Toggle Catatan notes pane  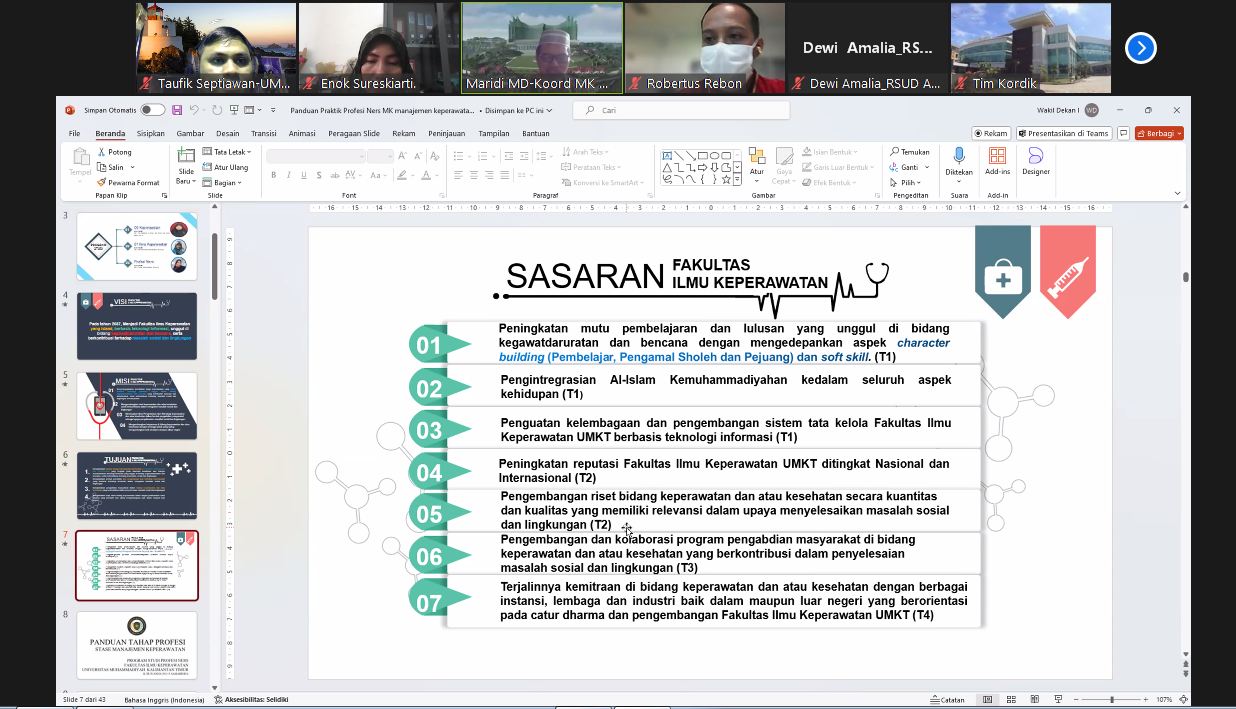click(946, 699)
